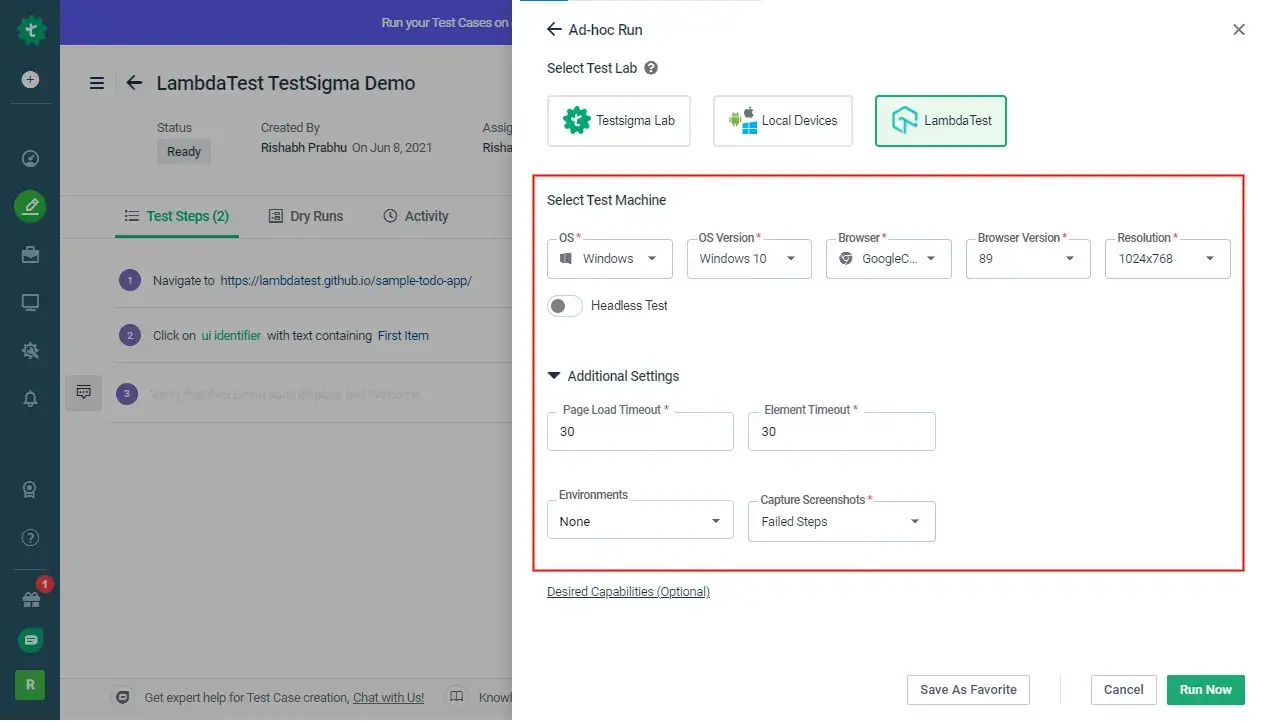The height and width of the screenshot is (722, 1282).
Task: Switch to the Activity tab
Action: [415, 216]
